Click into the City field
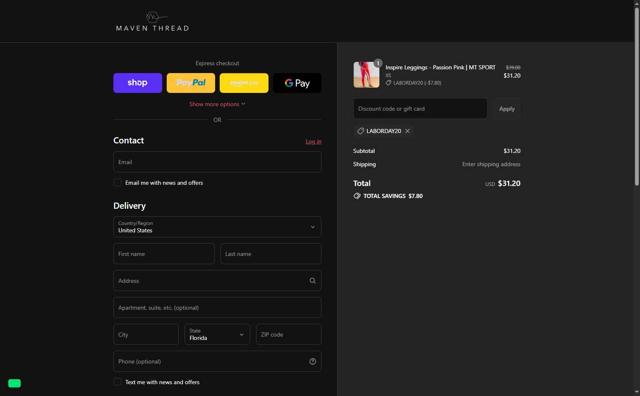The height and width of the screenshot is (396, 640). [146, 335]
